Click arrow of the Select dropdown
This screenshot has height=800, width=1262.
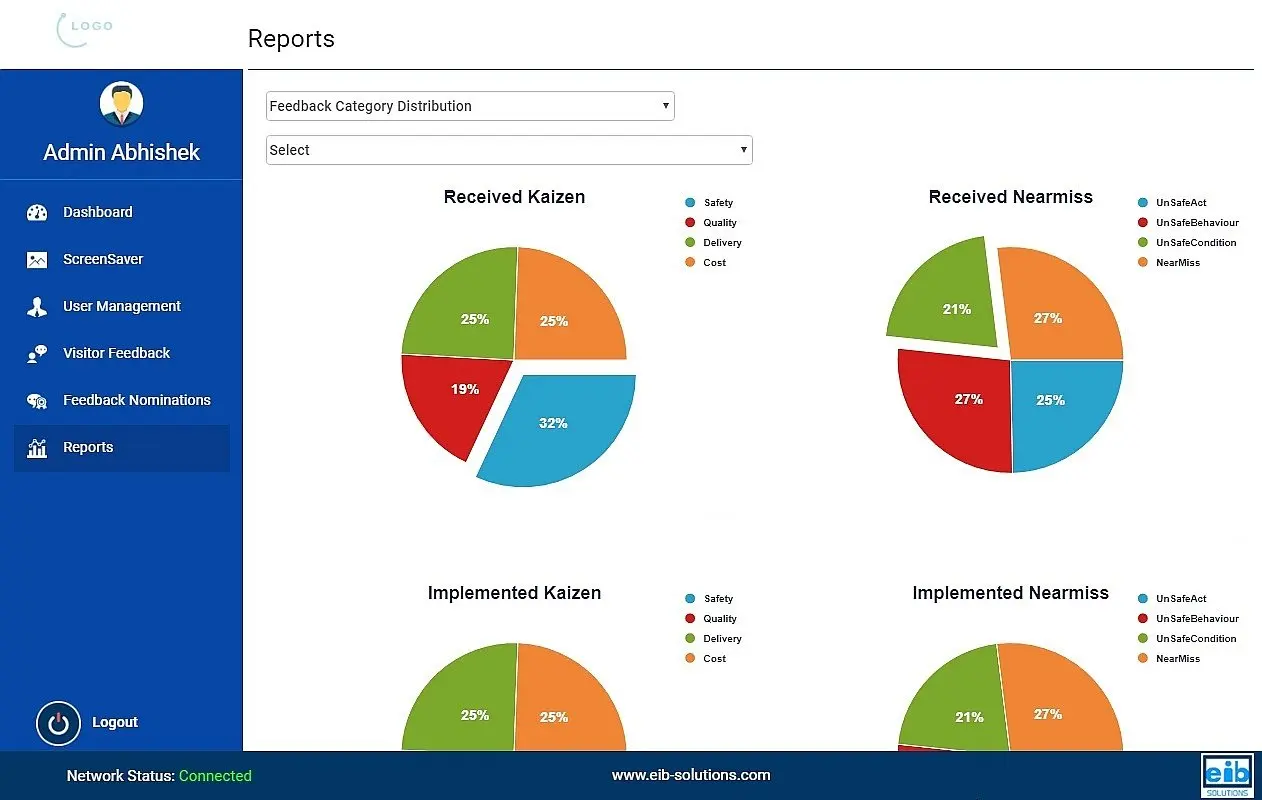744,150
